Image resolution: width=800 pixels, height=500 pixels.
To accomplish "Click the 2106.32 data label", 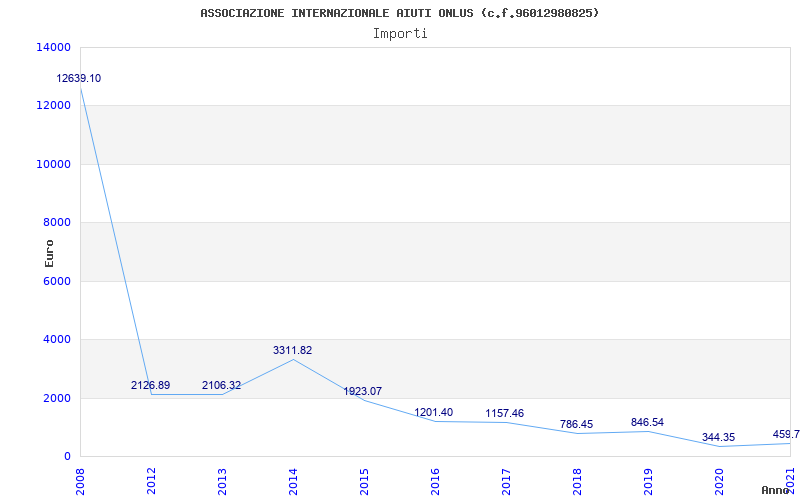I will [221, 385].
